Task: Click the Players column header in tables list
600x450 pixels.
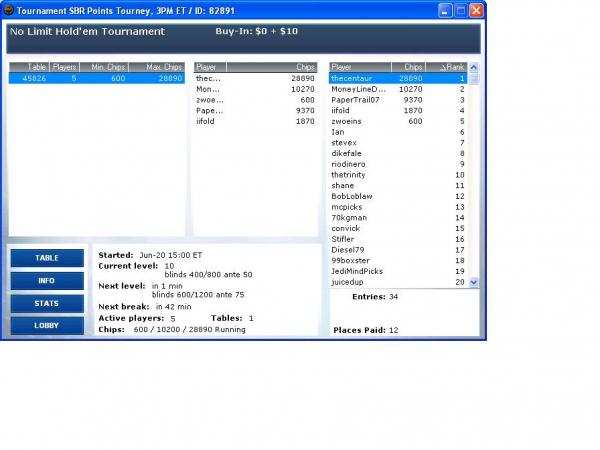Action: coord(64,67)
